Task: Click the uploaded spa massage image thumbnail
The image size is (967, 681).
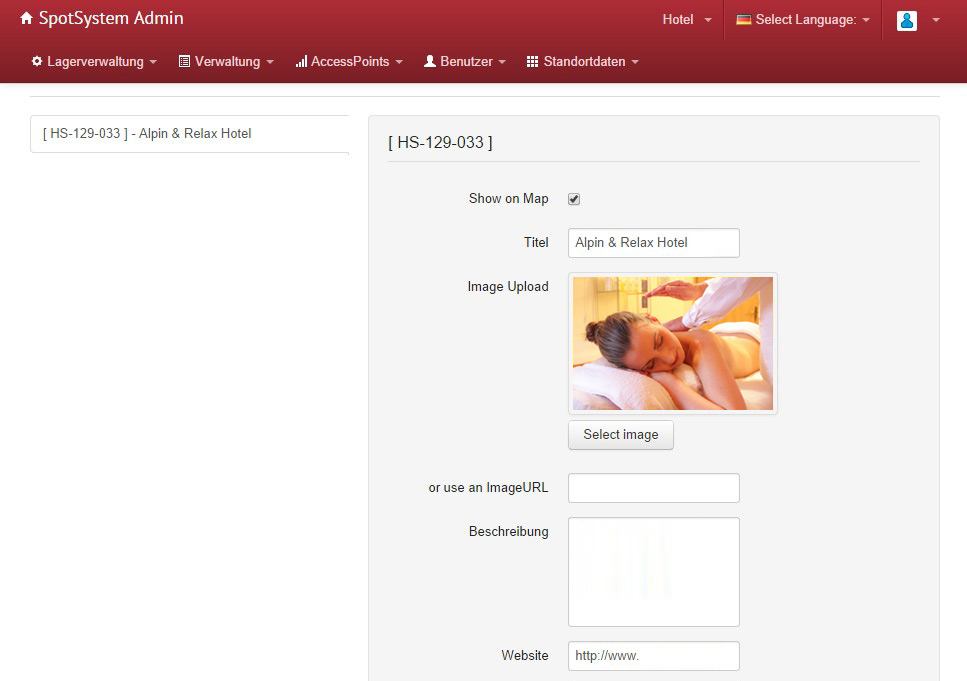Action: [x=673, y=343]
